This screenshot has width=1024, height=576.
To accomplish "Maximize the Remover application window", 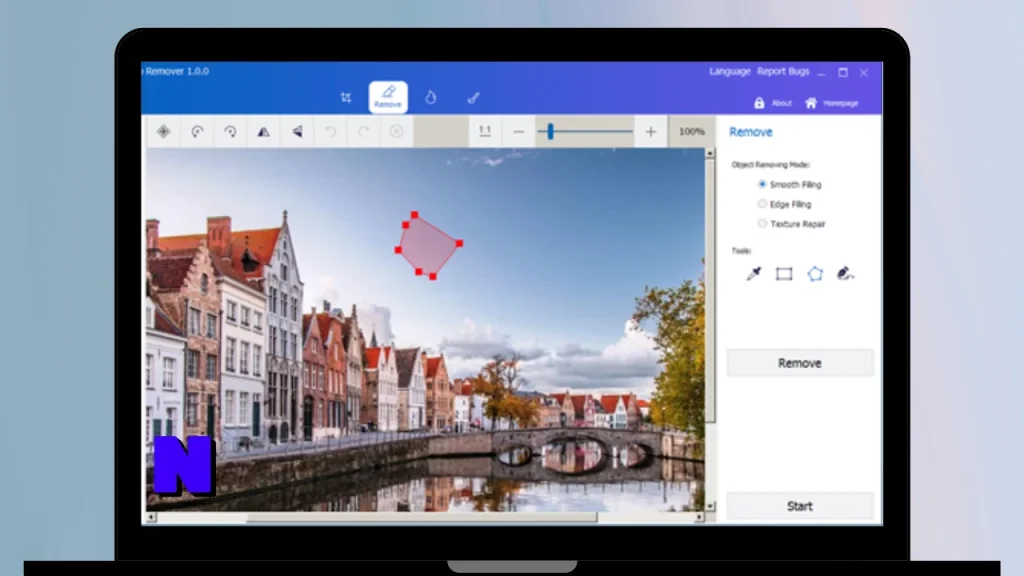I will (843, 72).
